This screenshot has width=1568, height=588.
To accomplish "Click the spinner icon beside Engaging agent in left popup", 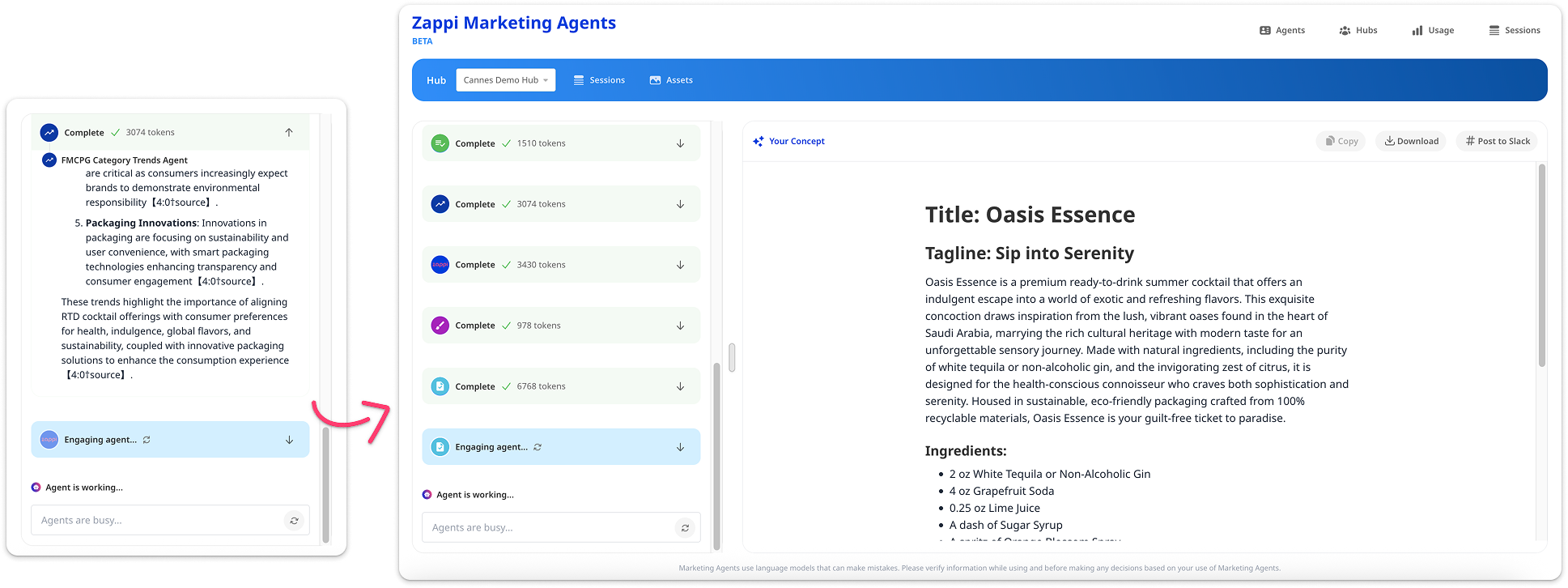I will point(147,440).
